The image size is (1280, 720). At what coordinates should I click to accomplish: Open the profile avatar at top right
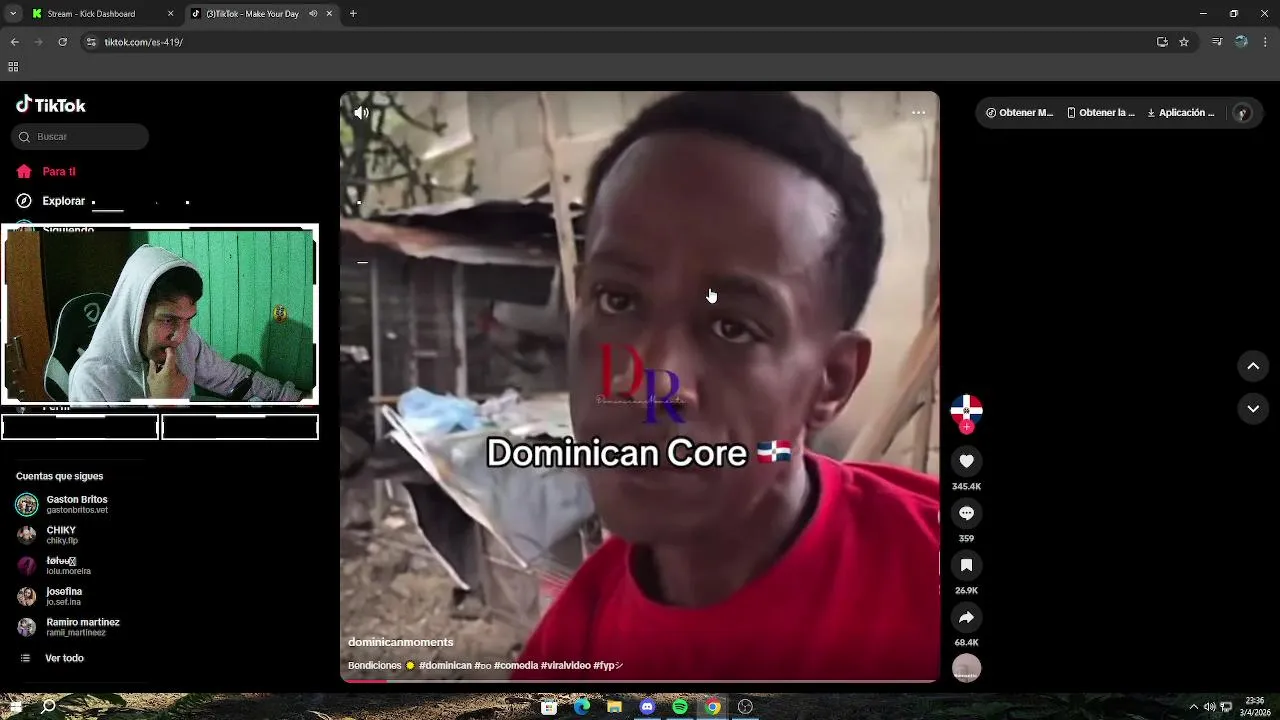pyautogui.click(x=1242, y=113)
